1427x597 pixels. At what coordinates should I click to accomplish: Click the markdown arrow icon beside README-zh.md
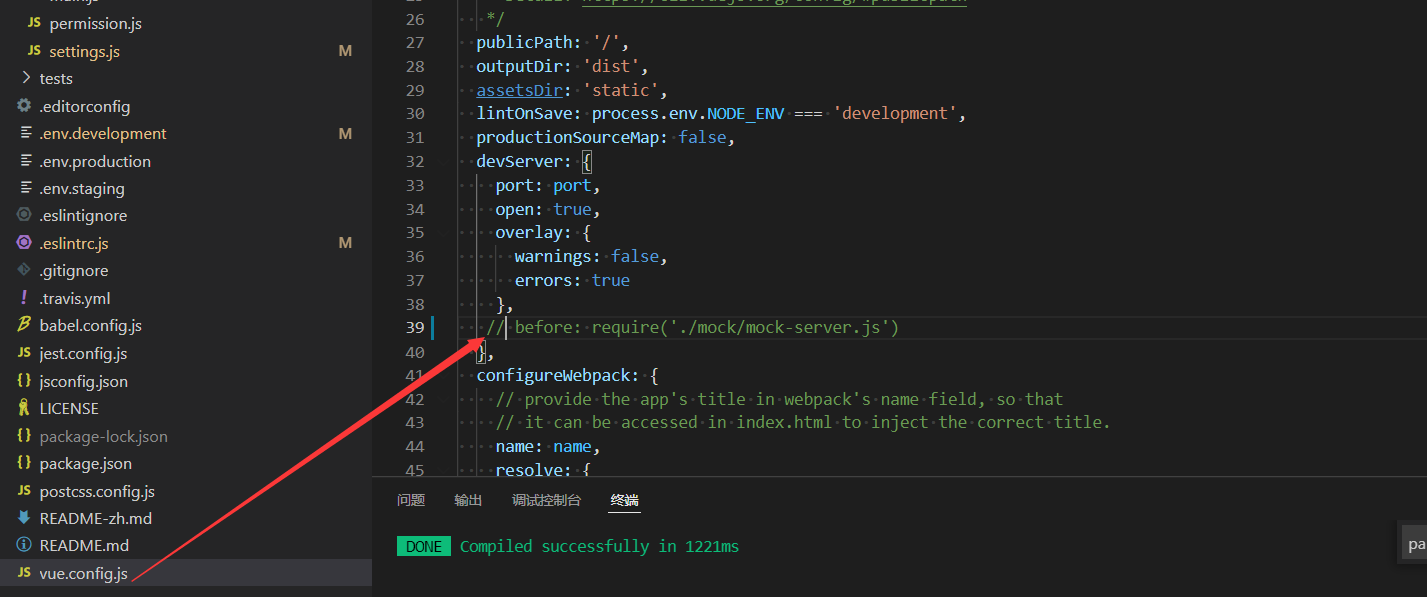(x=24, y=518)
